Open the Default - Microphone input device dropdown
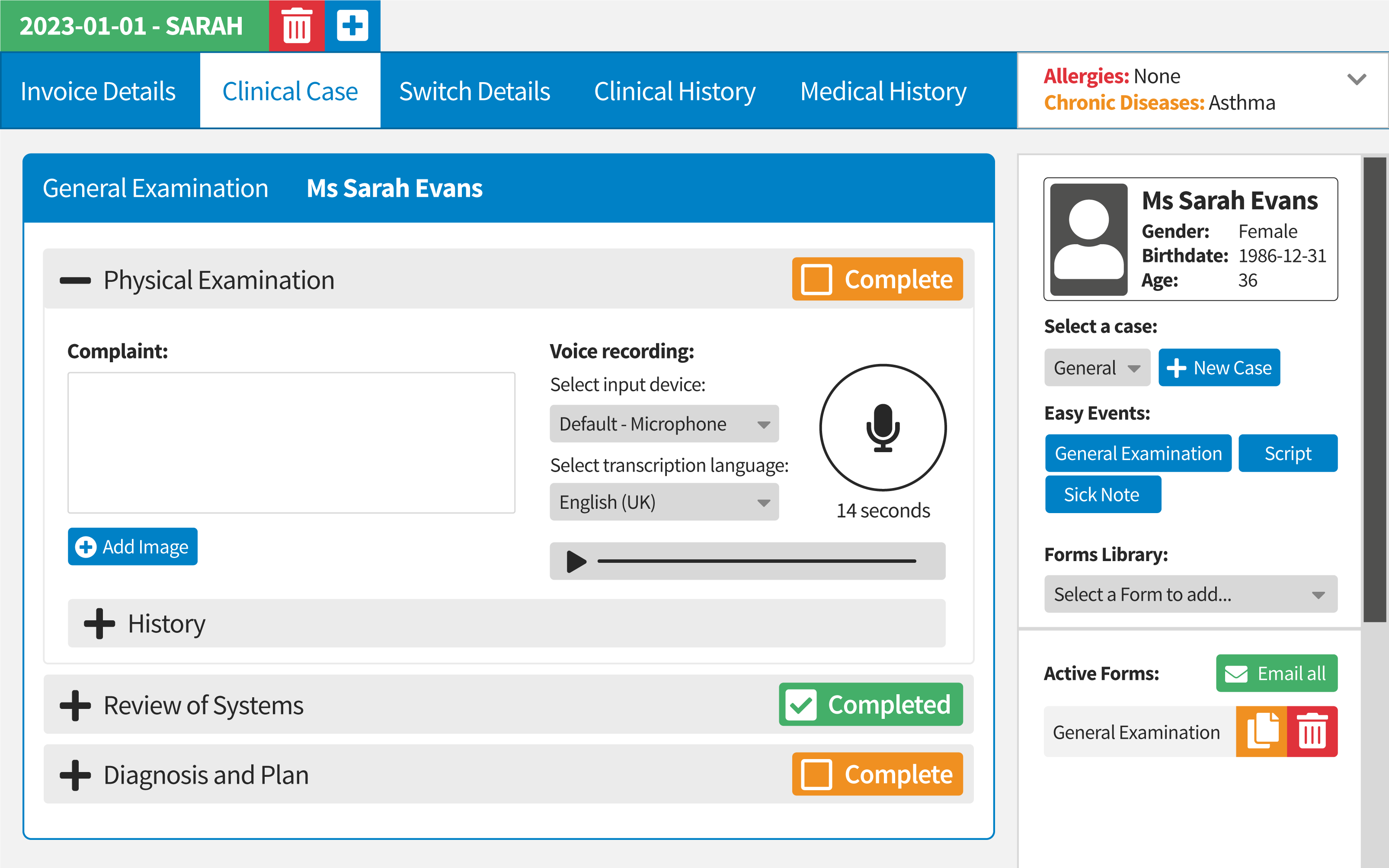This screenshot has width=1389, height=868. point(664,424)
